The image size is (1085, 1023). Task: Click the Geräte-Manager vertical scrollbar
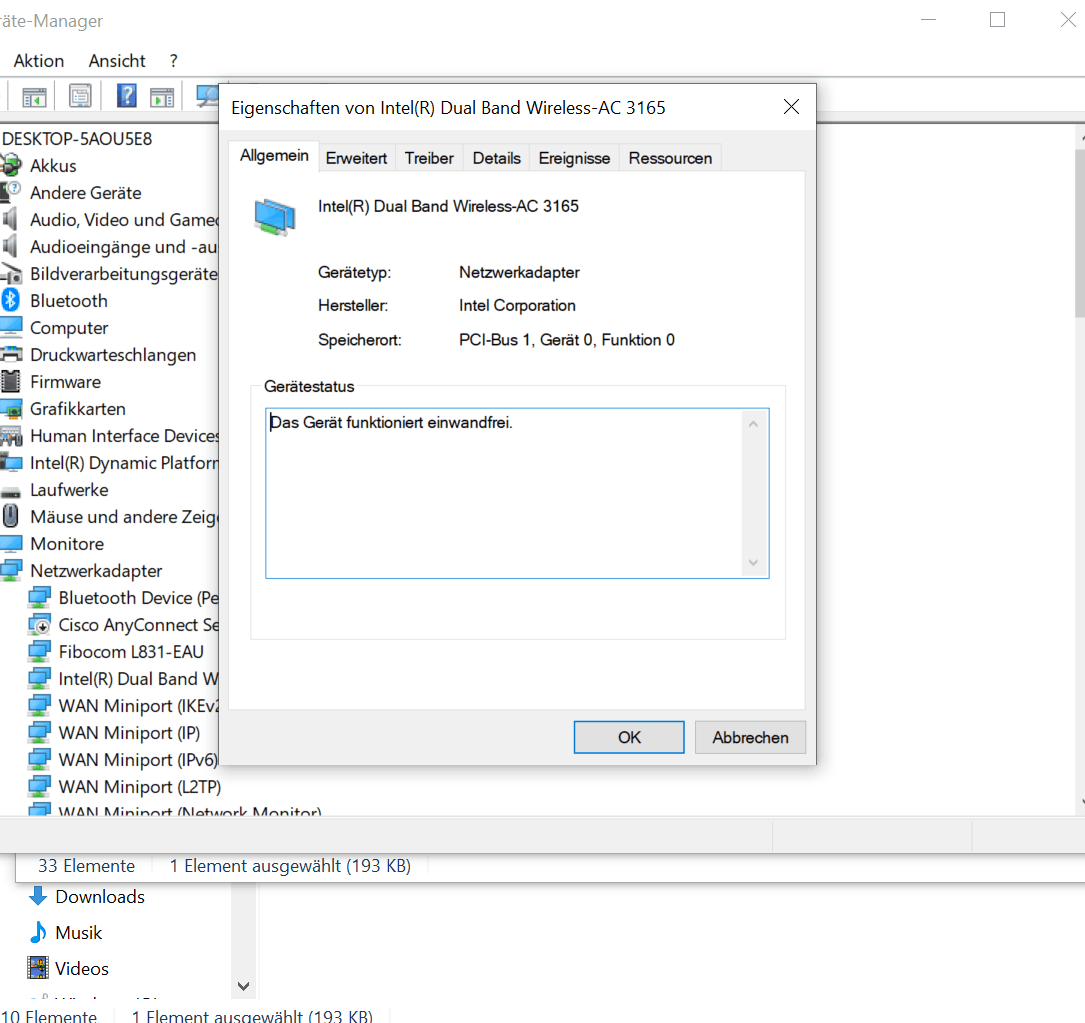click(1079, 233)
